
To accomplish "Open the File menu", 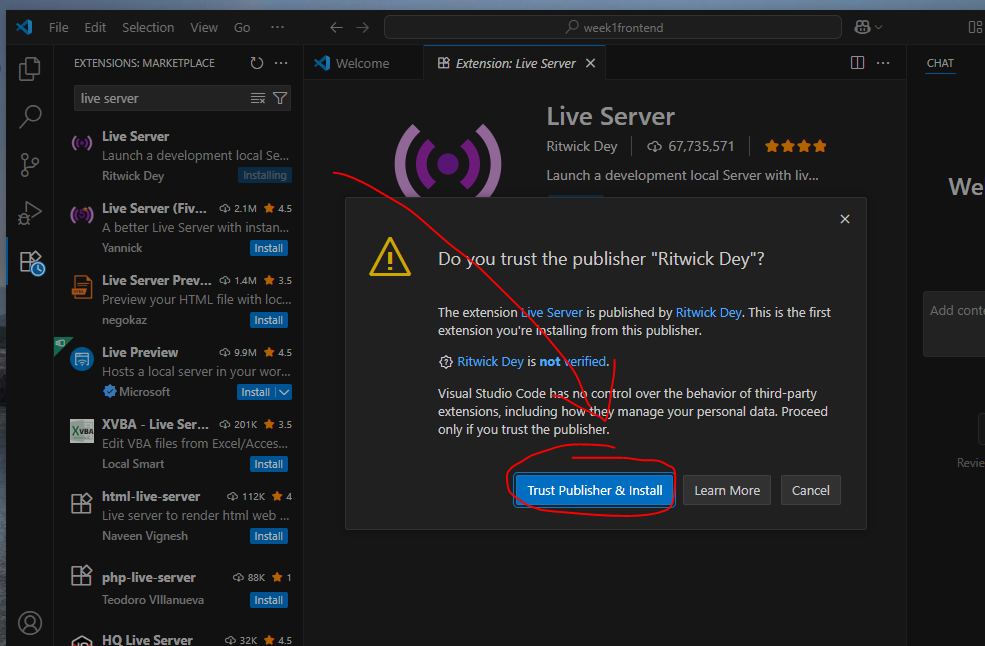I will click(x=59, y=27).
